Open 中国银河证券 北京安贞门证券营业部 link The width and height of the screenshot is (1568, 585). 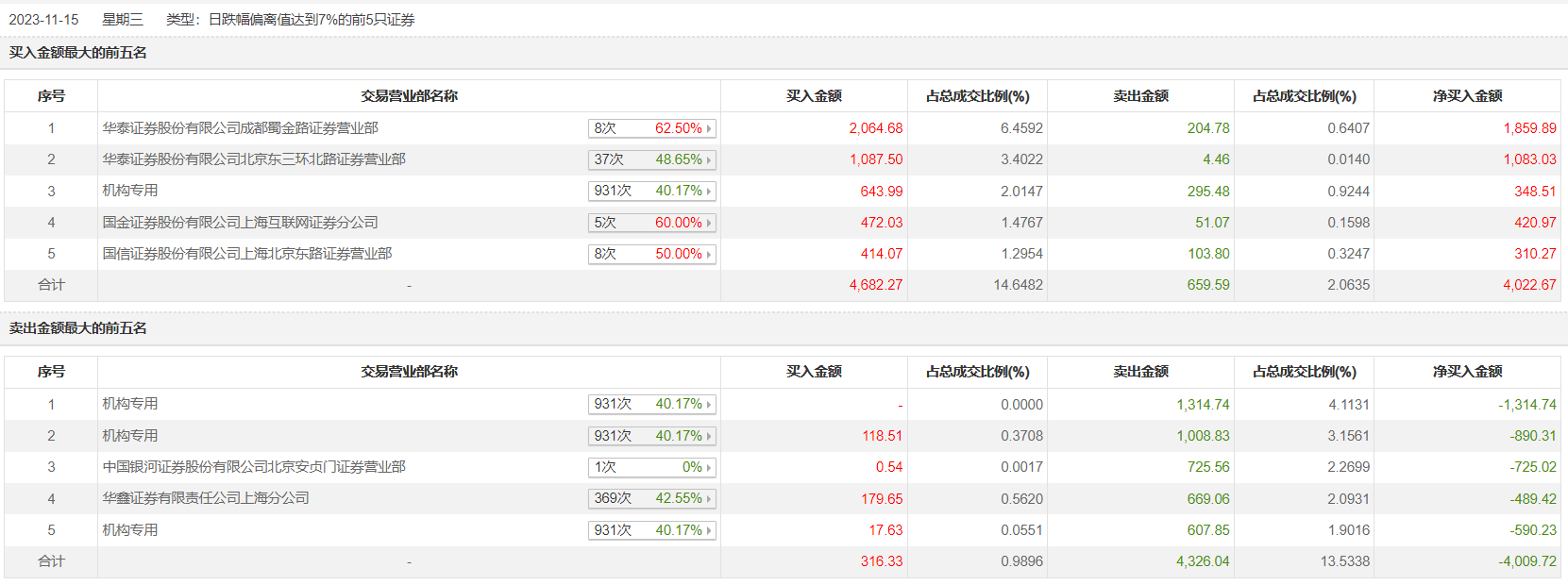pos(254,467)
